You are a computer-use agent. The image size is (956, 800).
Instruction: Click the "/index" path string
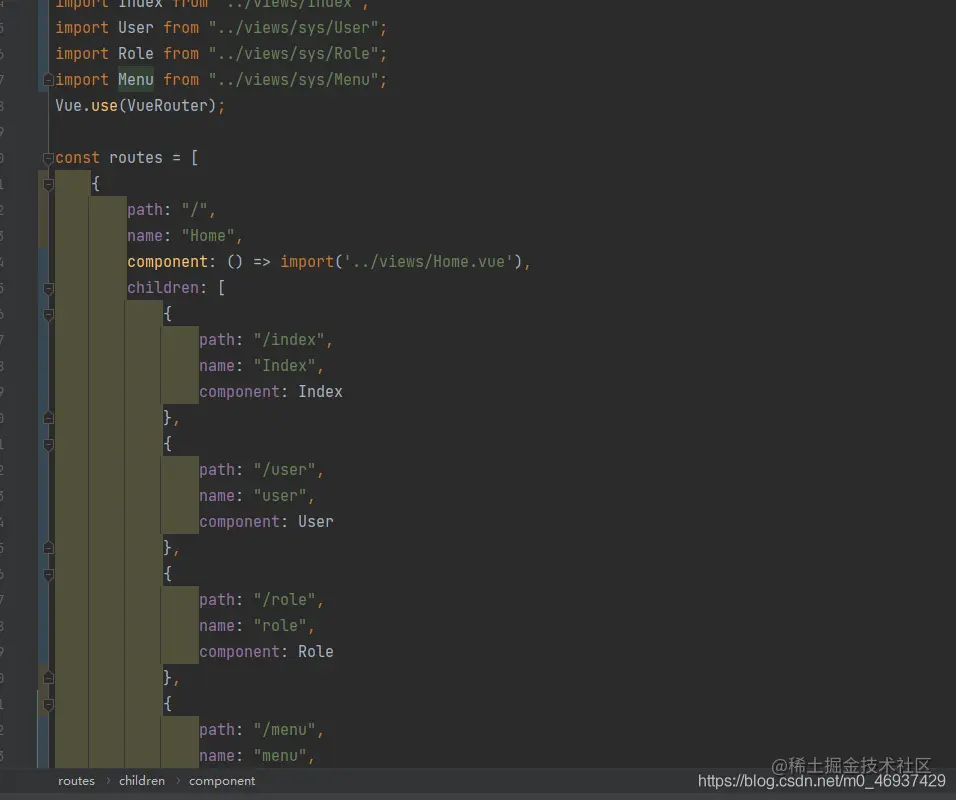(289, 340)
